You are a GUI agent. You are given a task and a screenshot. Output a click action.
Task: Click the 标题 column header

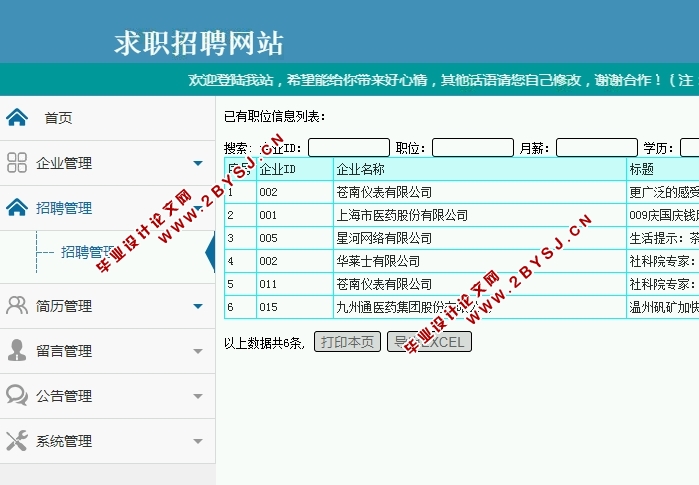tap(663, 169)
